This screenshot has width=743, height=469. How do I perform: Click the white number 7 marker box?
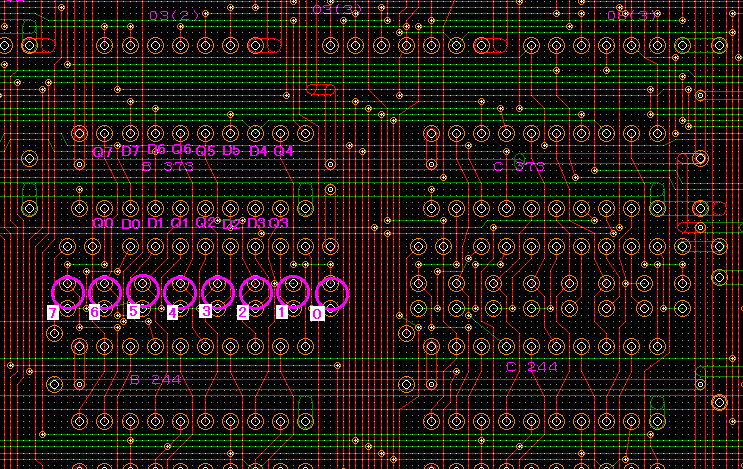click(53, 313)
